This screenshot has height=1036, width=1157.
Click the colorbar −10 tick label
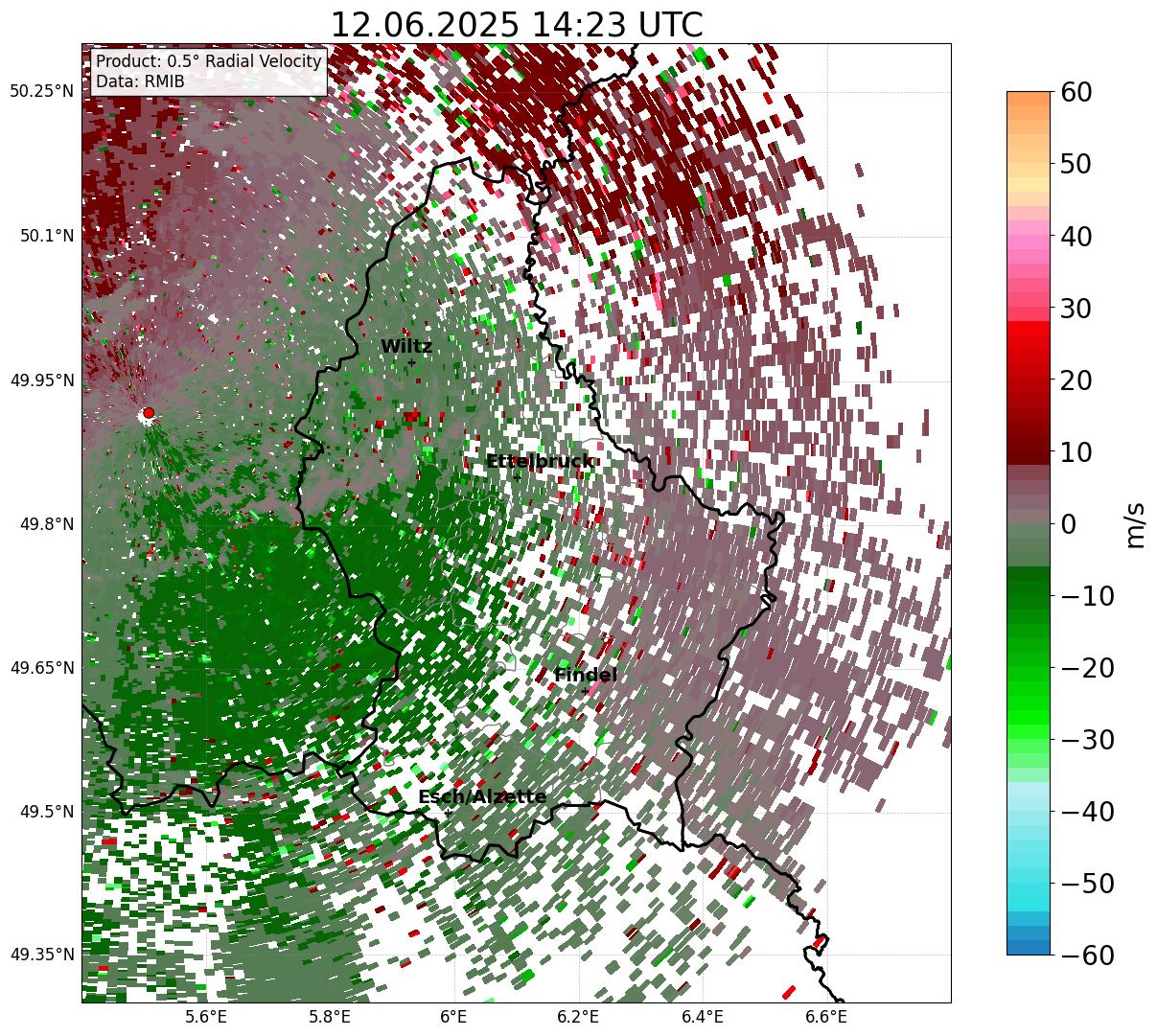1086,595
